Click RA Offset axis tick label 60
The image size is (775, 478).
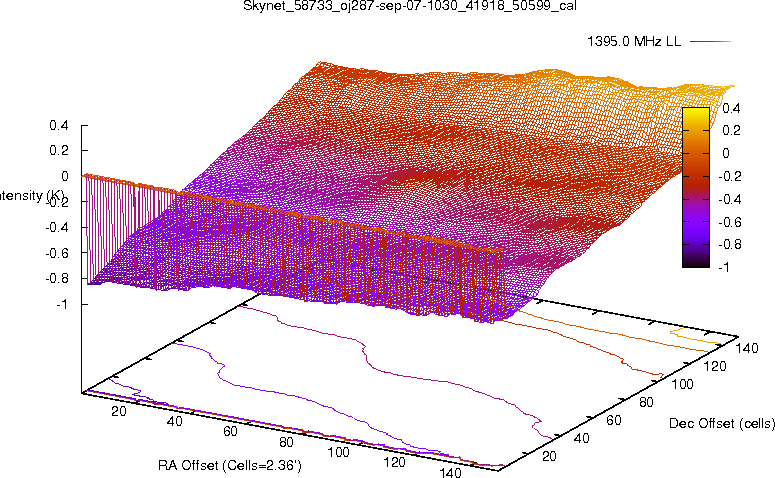[230, 431]
